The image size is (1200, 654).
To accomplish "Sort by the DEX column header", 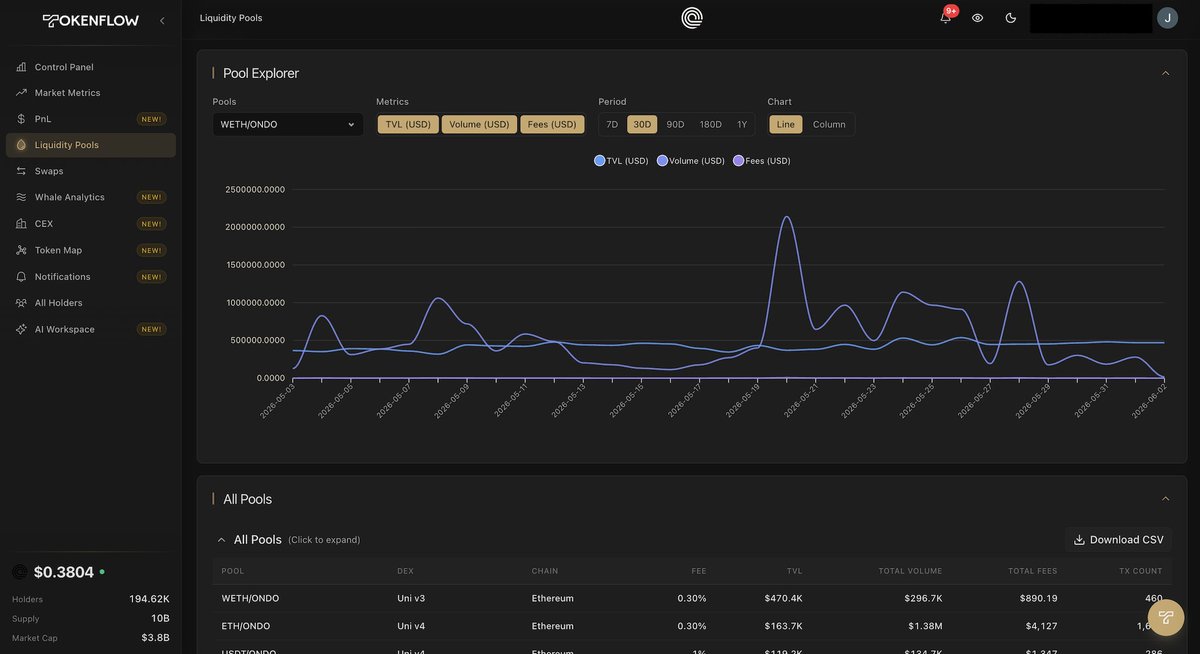I will click(405, 571).
